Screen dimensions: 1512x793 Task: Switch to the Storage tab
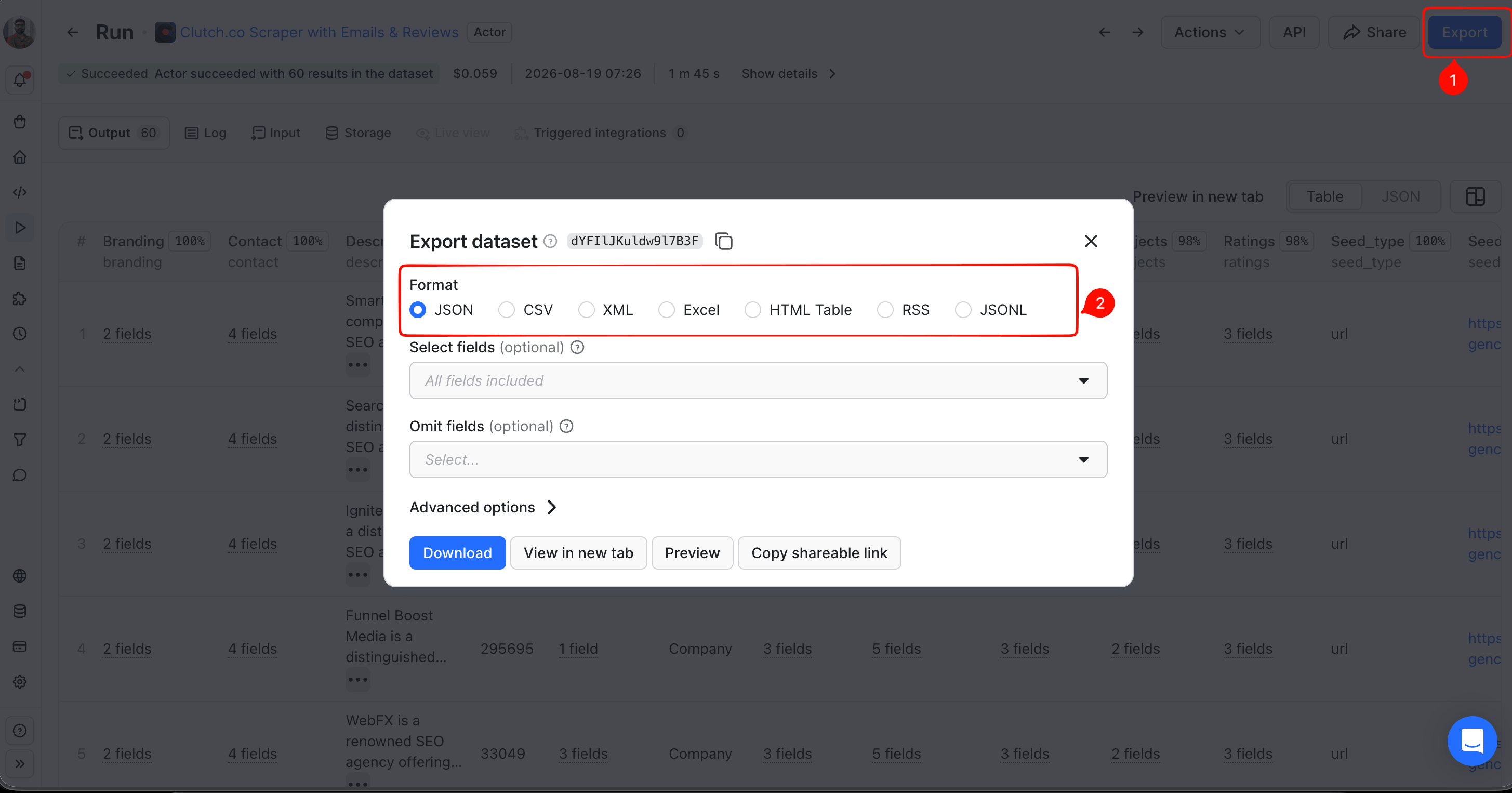[358, 133]
